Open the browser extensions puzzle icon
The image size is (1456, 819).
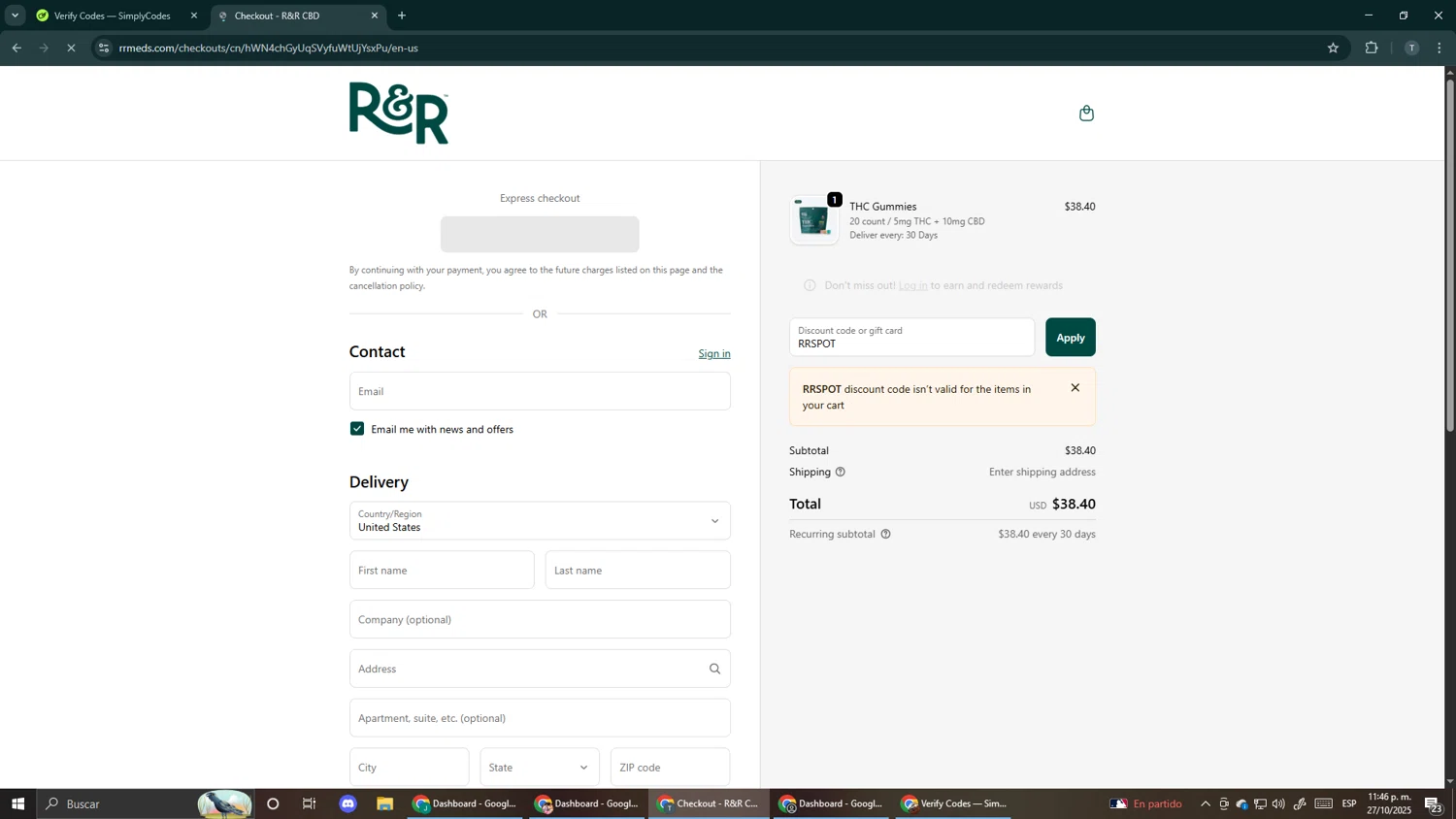pos(1372,48)
